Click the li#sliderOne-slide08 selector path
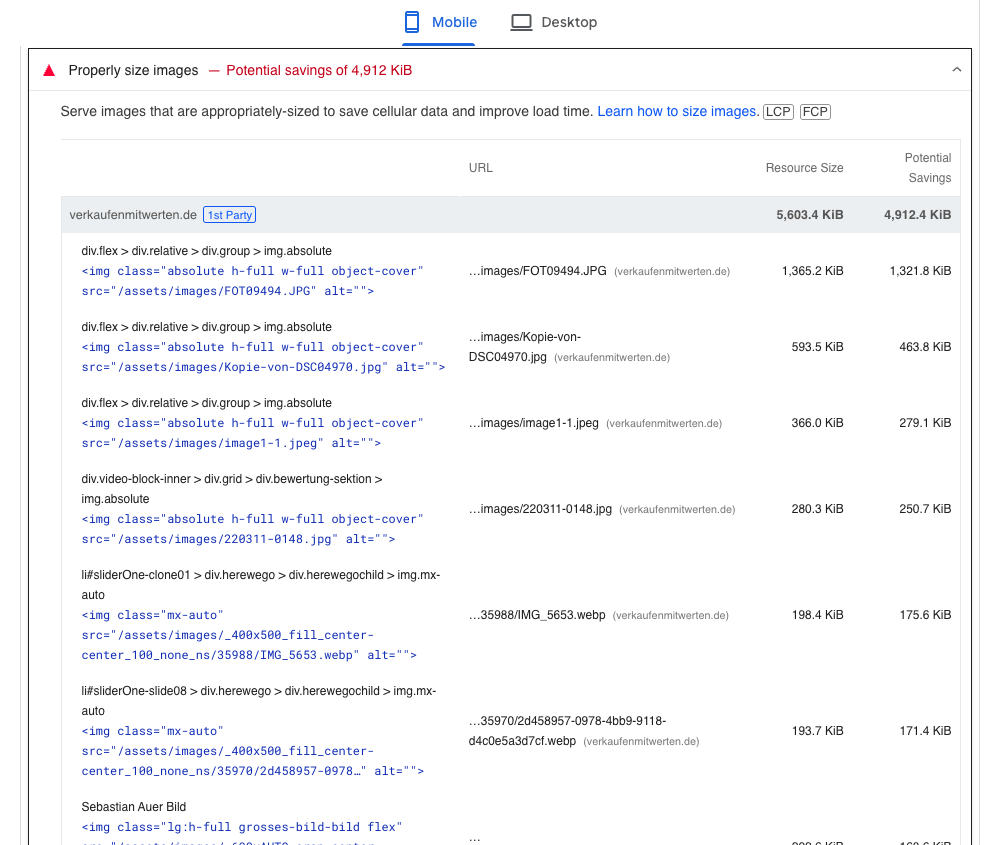 click(259, 701)
